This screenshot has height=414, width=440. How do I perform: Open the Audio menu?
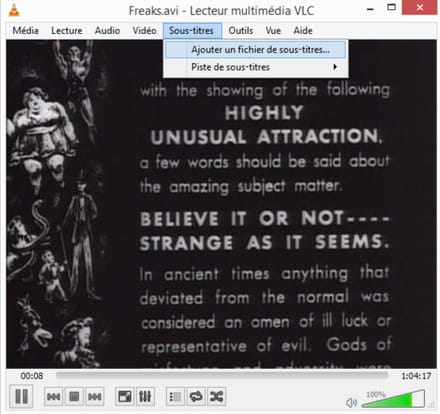click(107, 31)
